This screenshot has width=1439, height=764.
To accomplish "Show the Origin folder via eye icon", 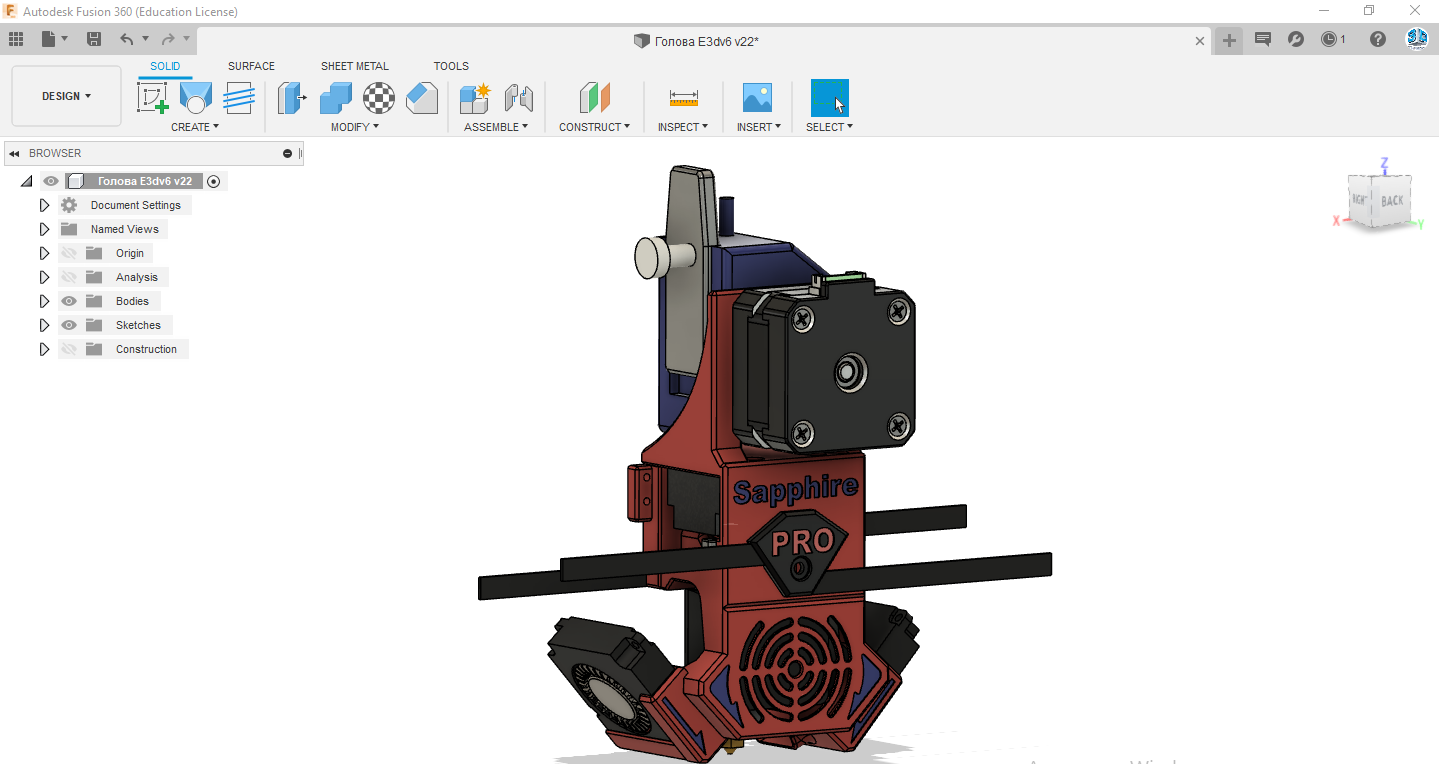I will [69, 253].
